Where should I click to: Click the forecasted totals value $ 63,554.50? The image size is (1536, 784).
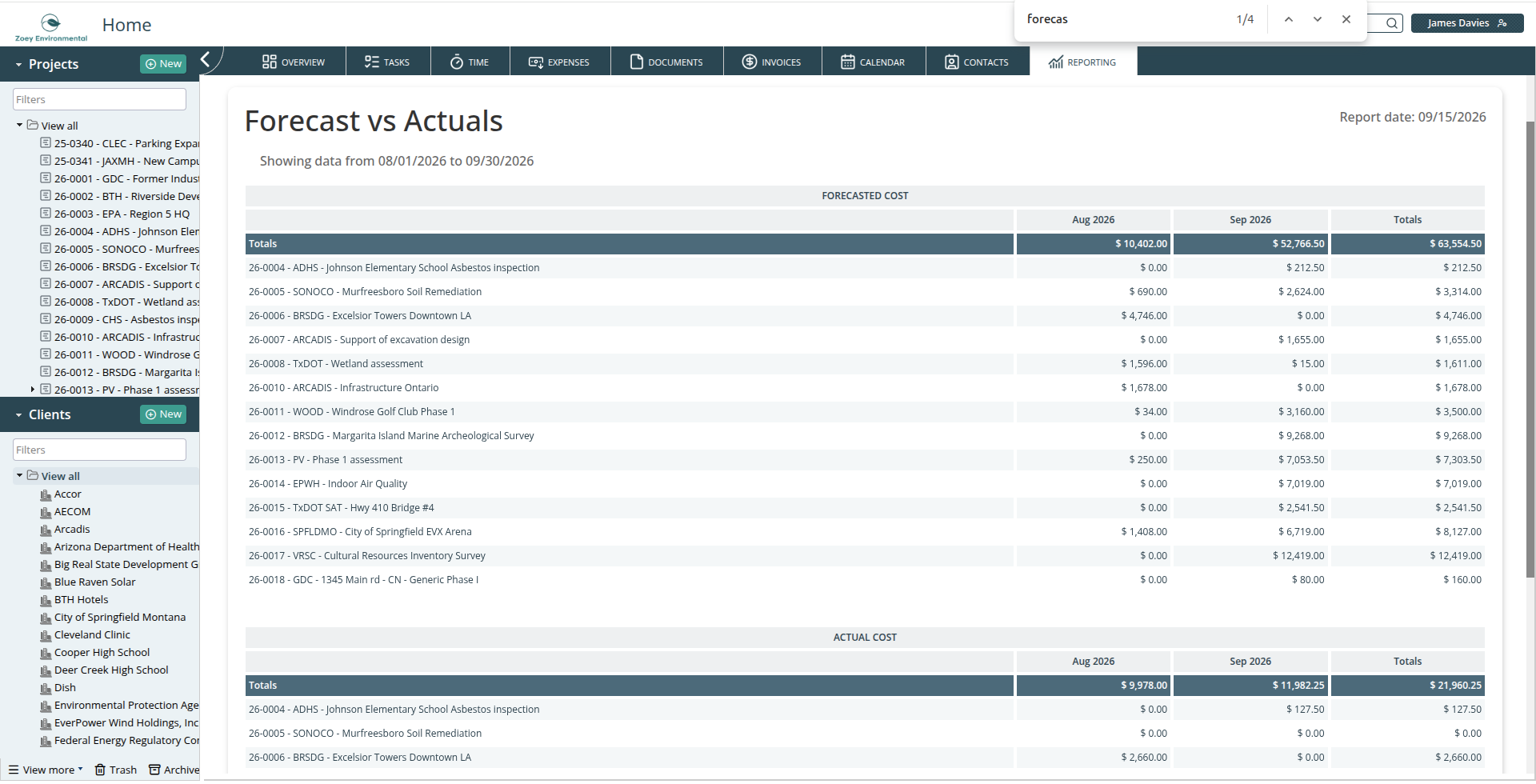(1455, 243)
